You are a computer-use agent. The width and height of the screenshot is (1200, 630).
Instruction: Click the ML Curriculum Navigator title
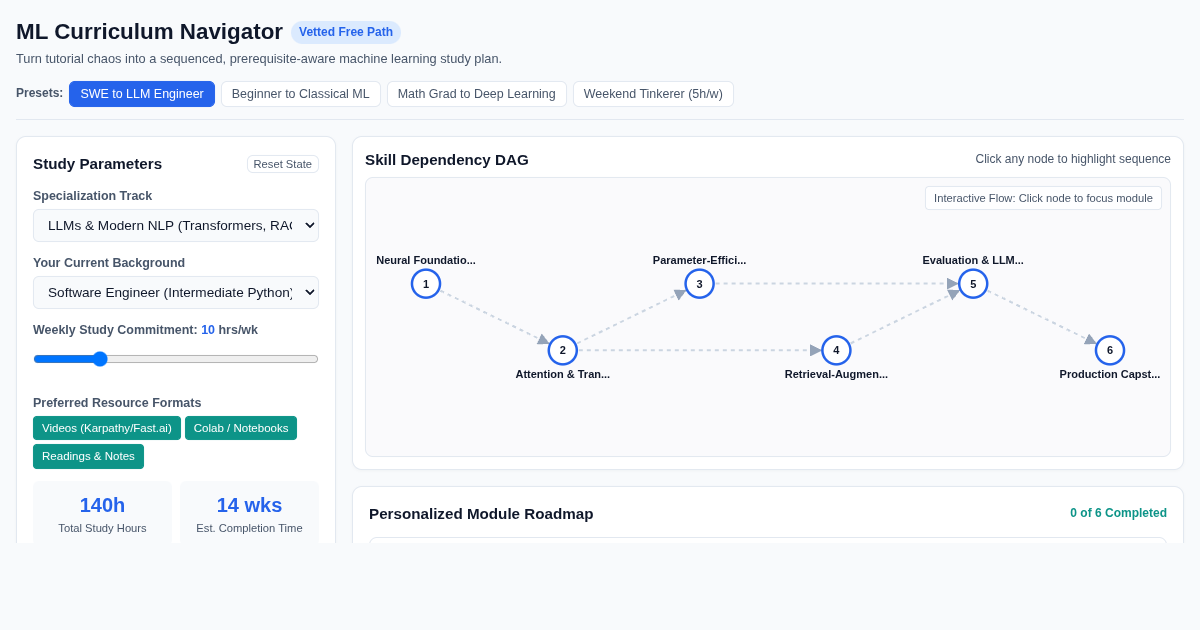pos(149,32)
